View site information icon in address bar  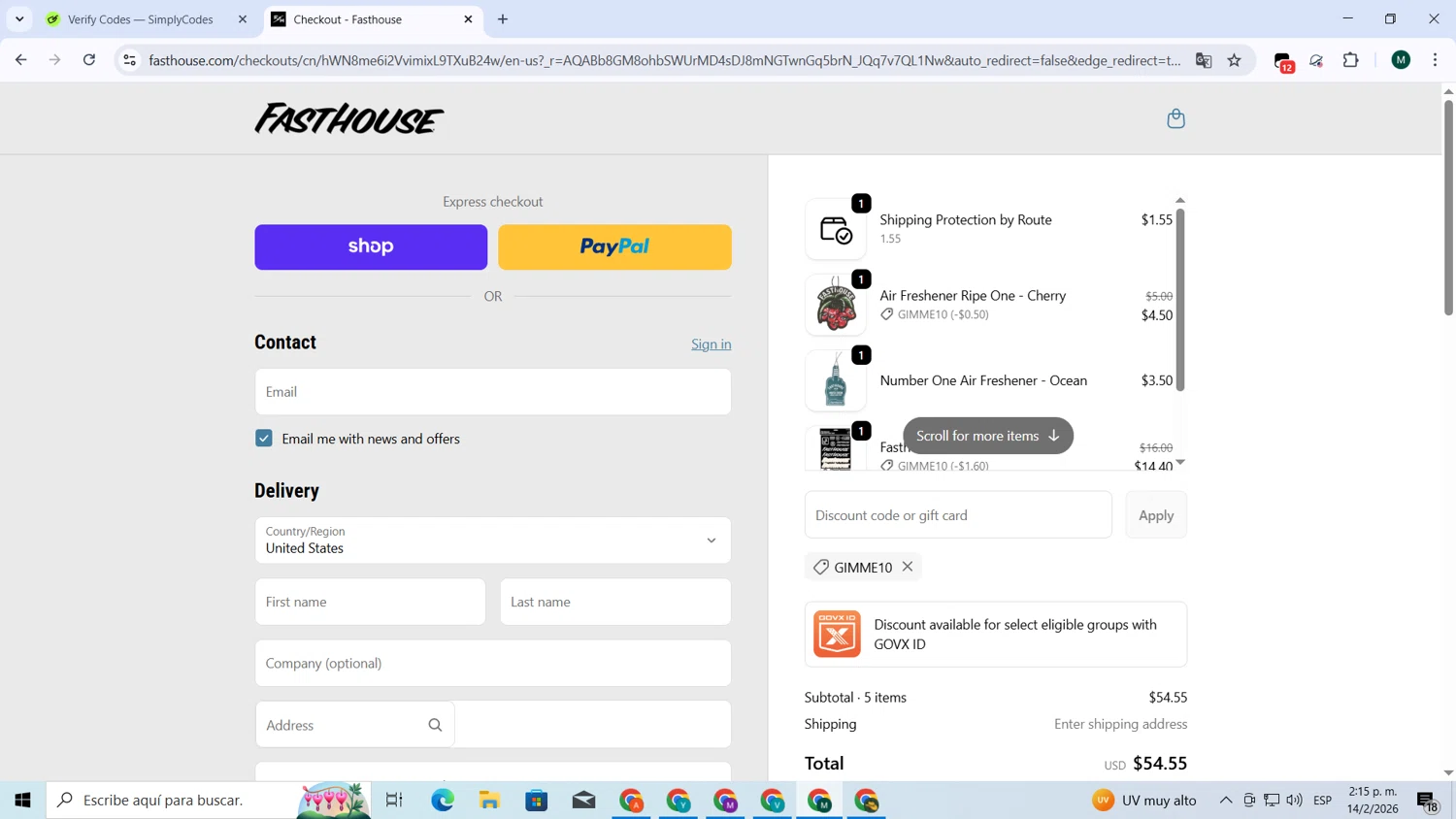click(129, 60)
